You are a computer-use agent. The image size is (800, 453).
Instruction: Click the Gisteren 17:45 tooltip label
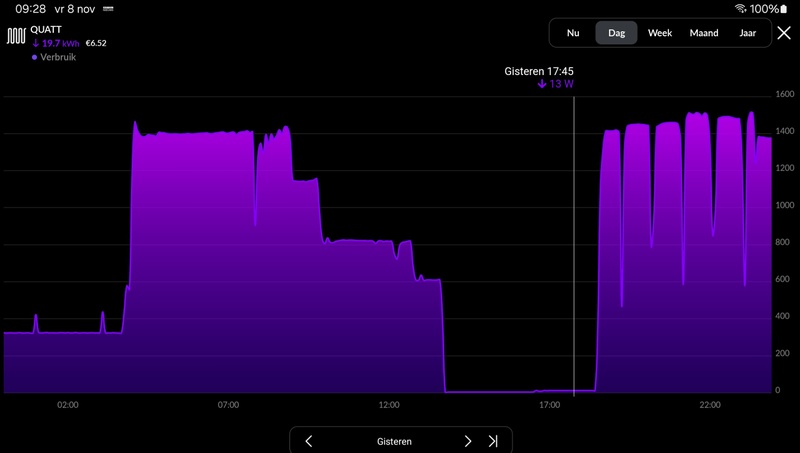tap(539, 71)
